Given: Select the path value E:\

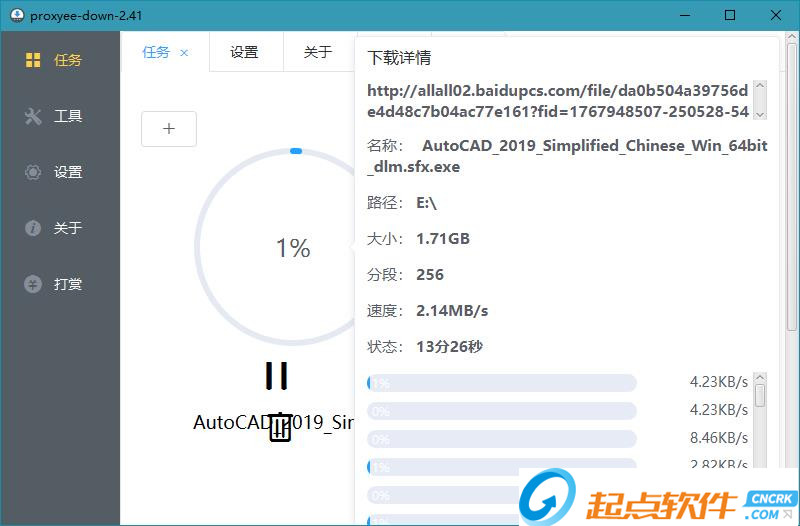Looking at the screenshot, I should pos(427,203).
